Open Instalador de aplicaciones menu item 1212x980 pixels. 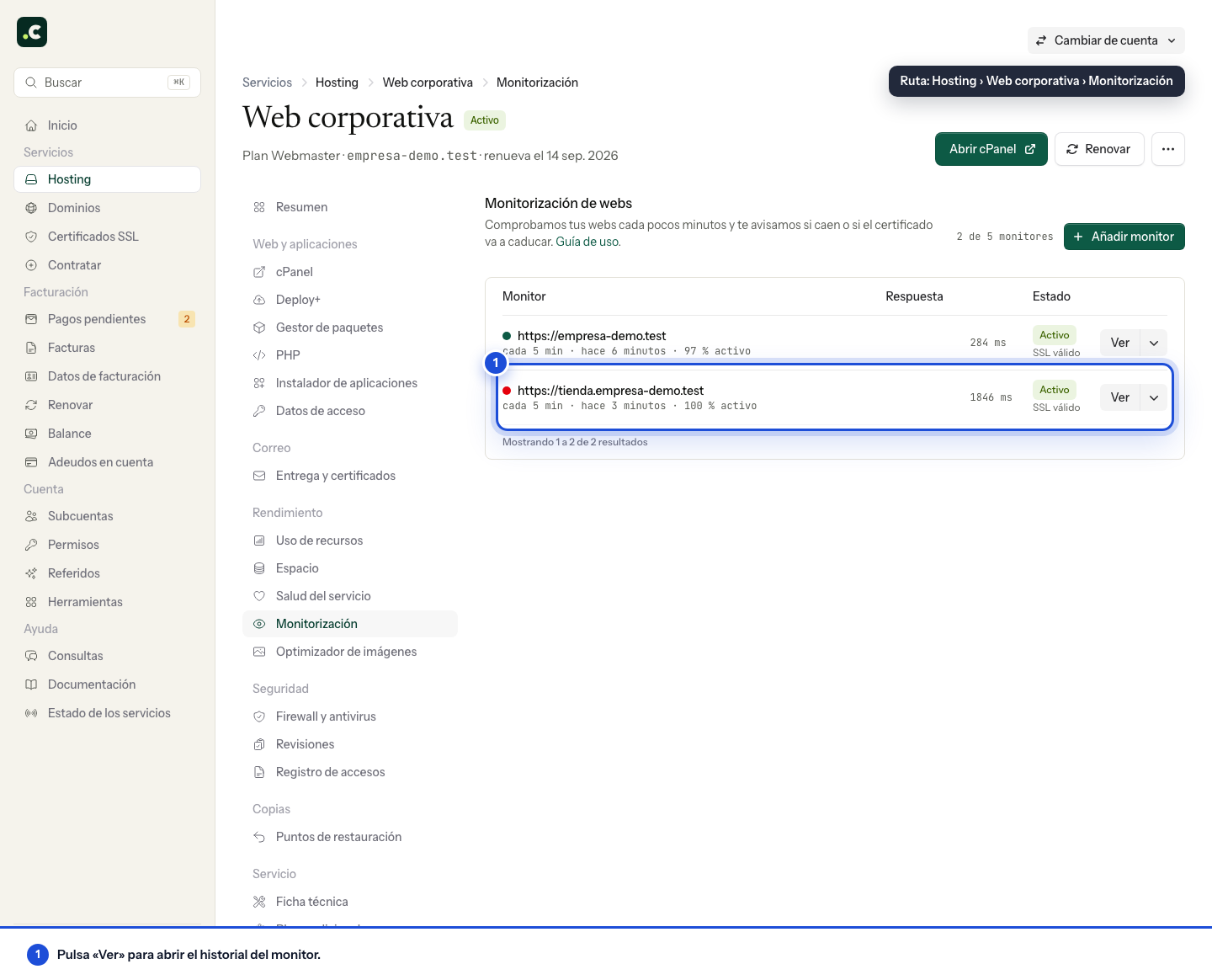[x=350, y=383]
